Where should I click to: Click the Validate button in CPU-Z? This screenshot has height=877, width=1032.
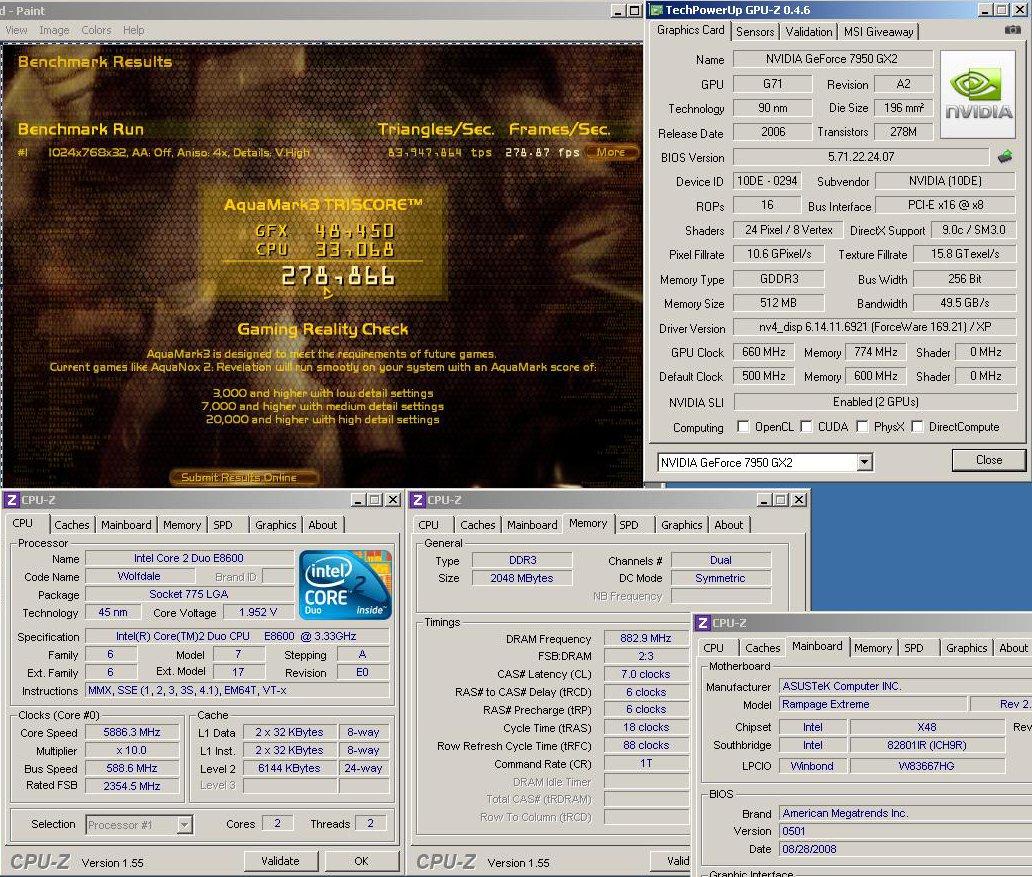pyautogui.click(x=280, y=861)
